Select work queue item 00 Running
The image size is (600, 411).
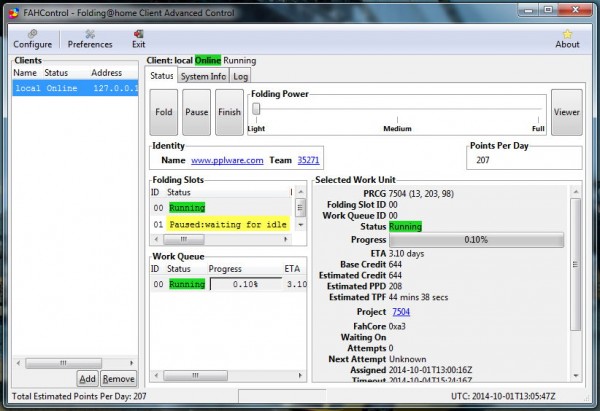(229, 284)
